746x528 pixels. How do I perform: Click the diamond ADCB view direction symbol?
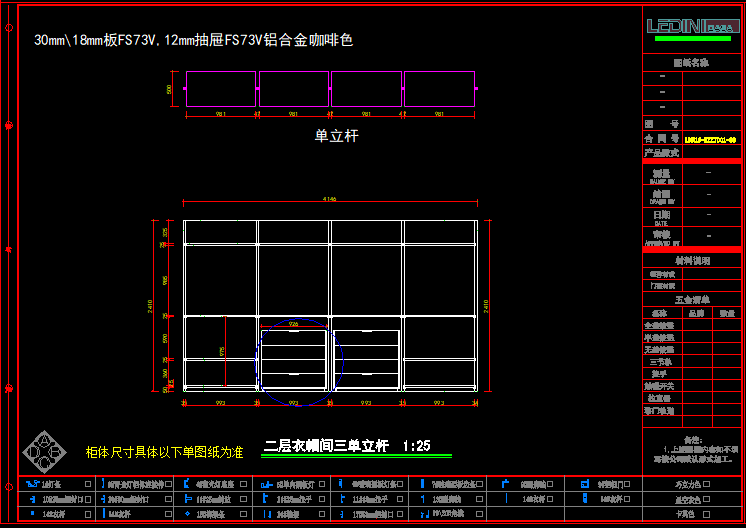(x=43, y=451)
